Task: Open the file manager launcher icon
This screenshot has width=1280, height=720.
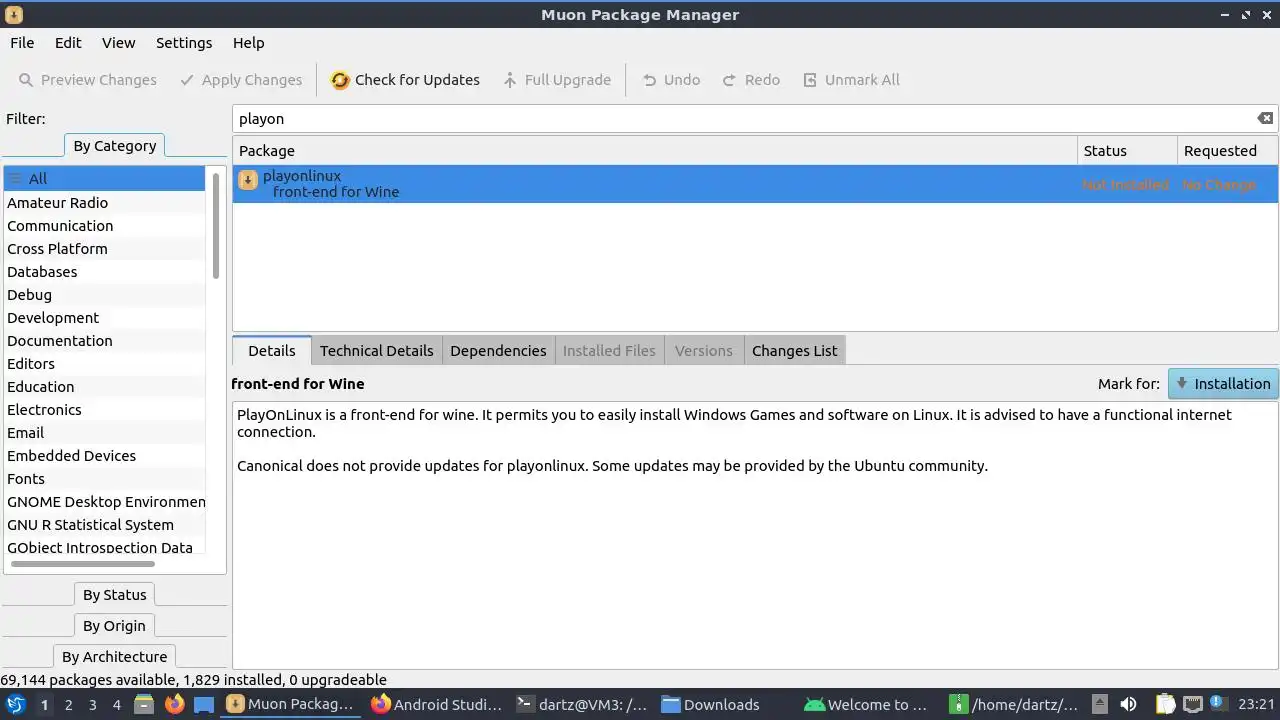Action: click(x=144, y=704)
